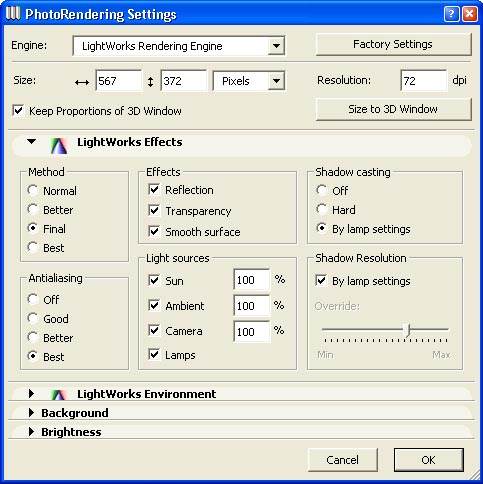Open the Pixels size unit dropdown

276,81
